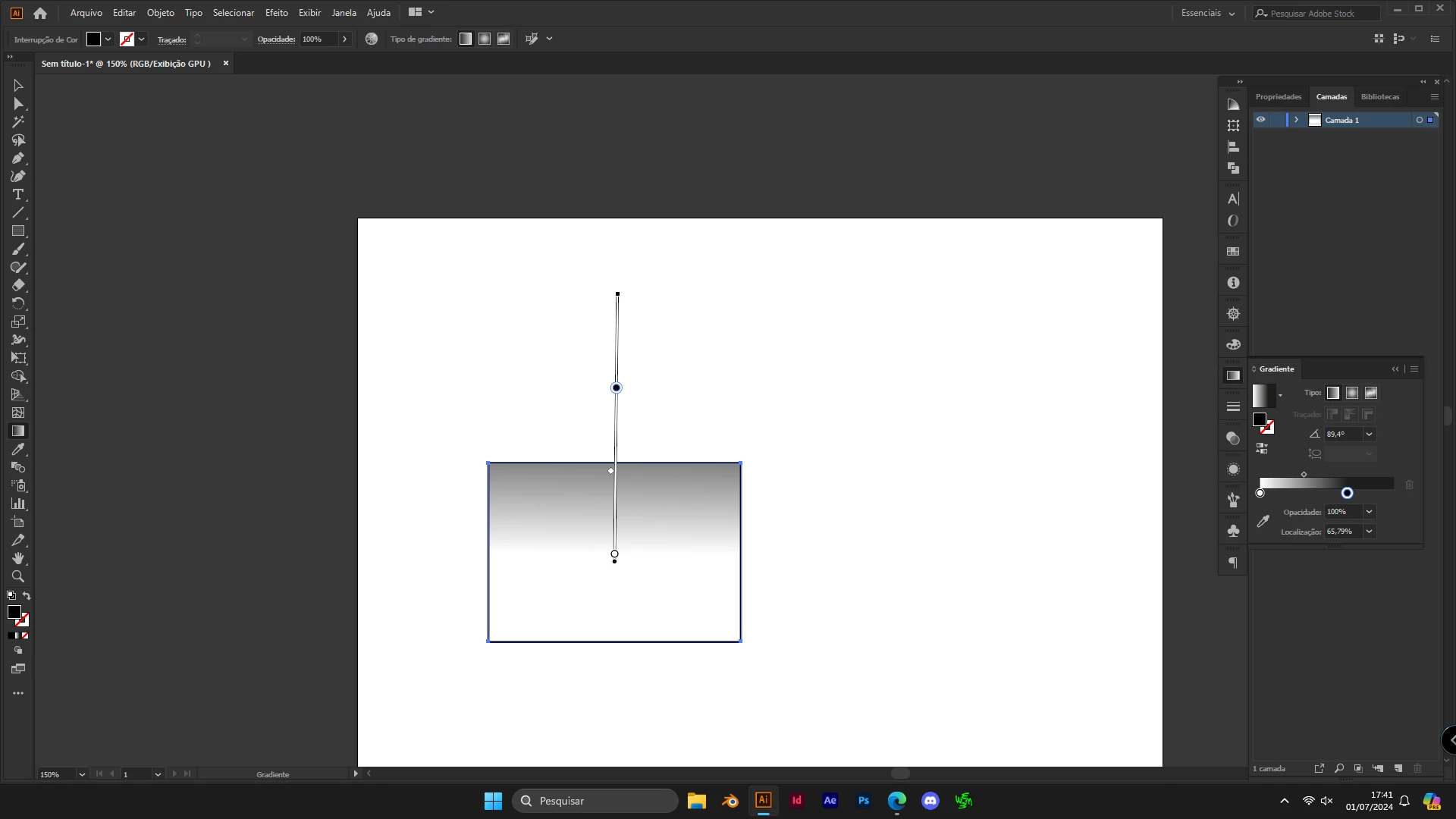Select the Type tool
Viewport: 1456px width, 819px height.
click(18, 195)
